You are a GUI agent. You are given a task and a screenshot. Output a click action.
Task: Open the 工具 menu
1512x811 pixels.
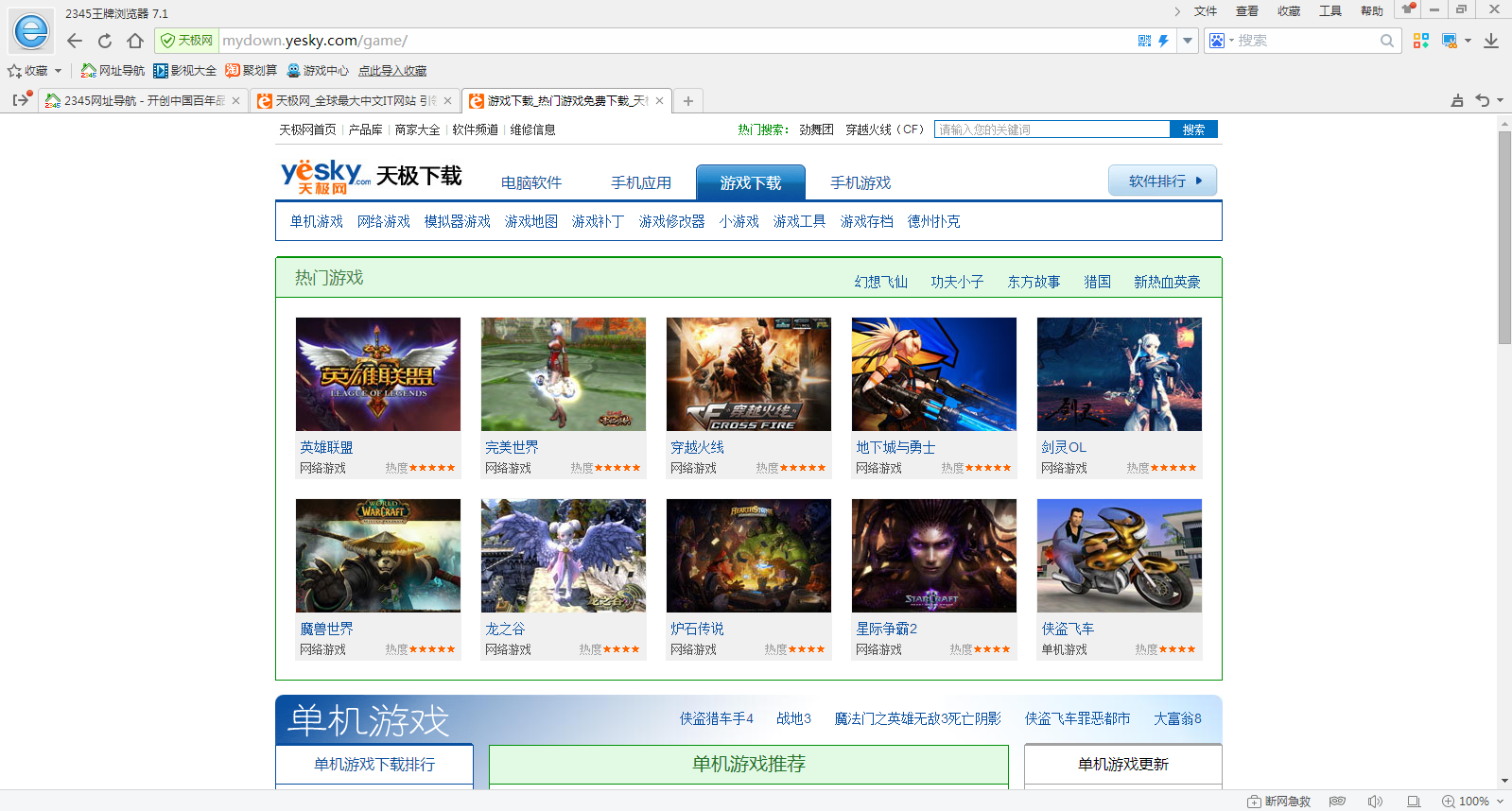1330,11
